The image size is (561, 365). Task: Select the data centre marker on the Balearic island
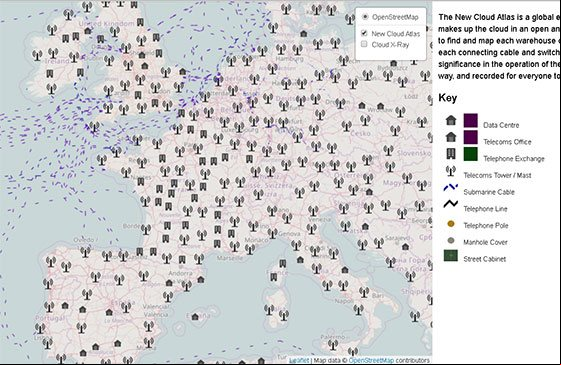(195, 317)
